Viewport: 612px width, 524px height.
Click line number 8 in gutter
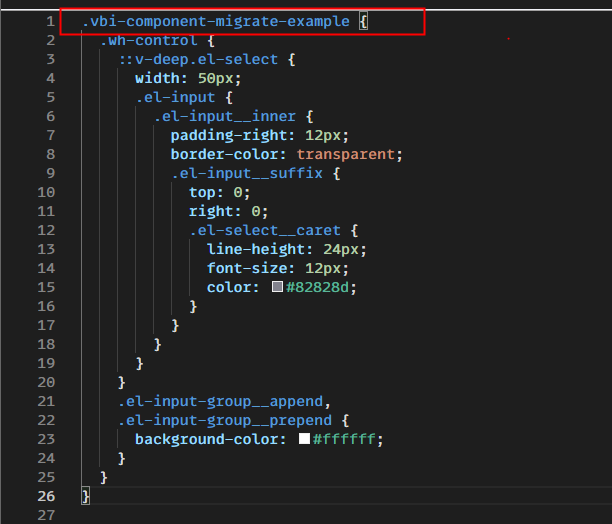tap(50, 154)
